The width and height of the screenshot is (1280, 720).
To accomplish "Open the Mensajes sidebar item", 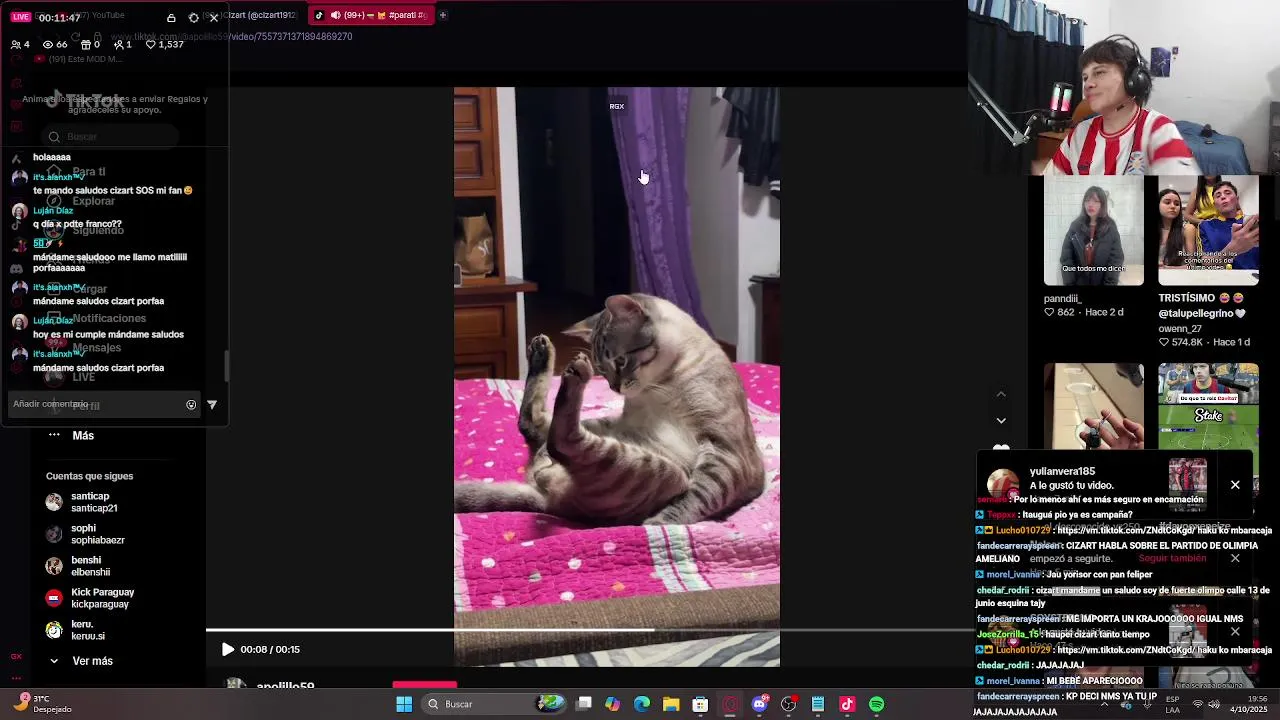I will coord(83,347).
